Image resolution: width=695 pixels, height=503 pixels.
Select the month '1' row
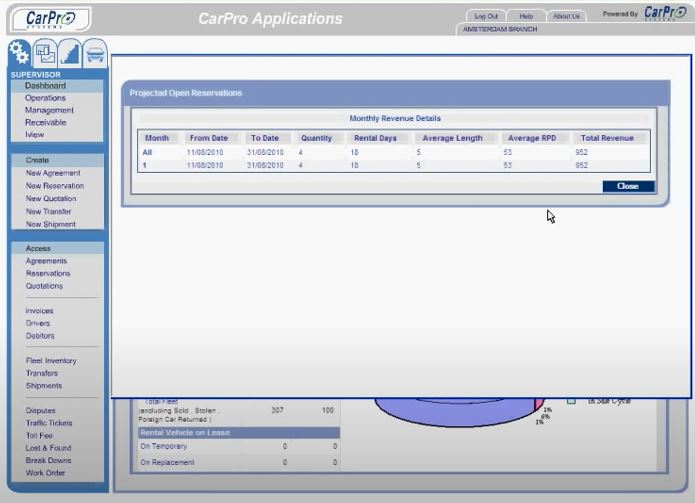coord(394,165)
